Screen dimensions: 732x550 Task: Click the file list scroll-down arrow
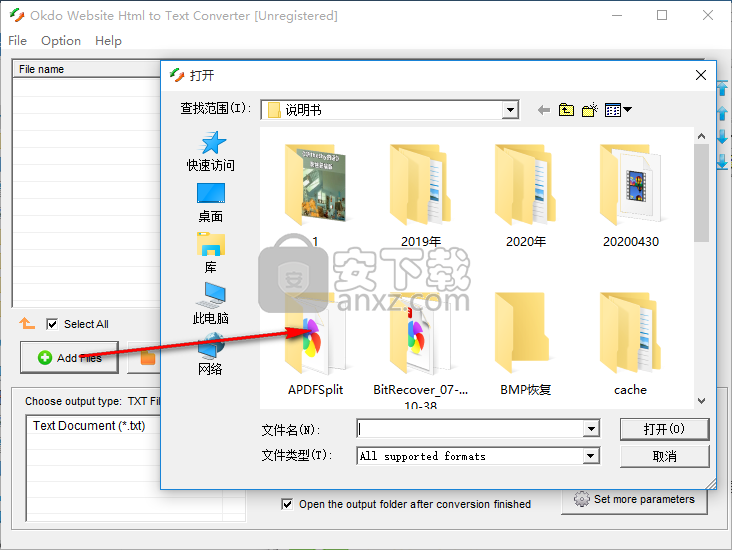[701, 401]
